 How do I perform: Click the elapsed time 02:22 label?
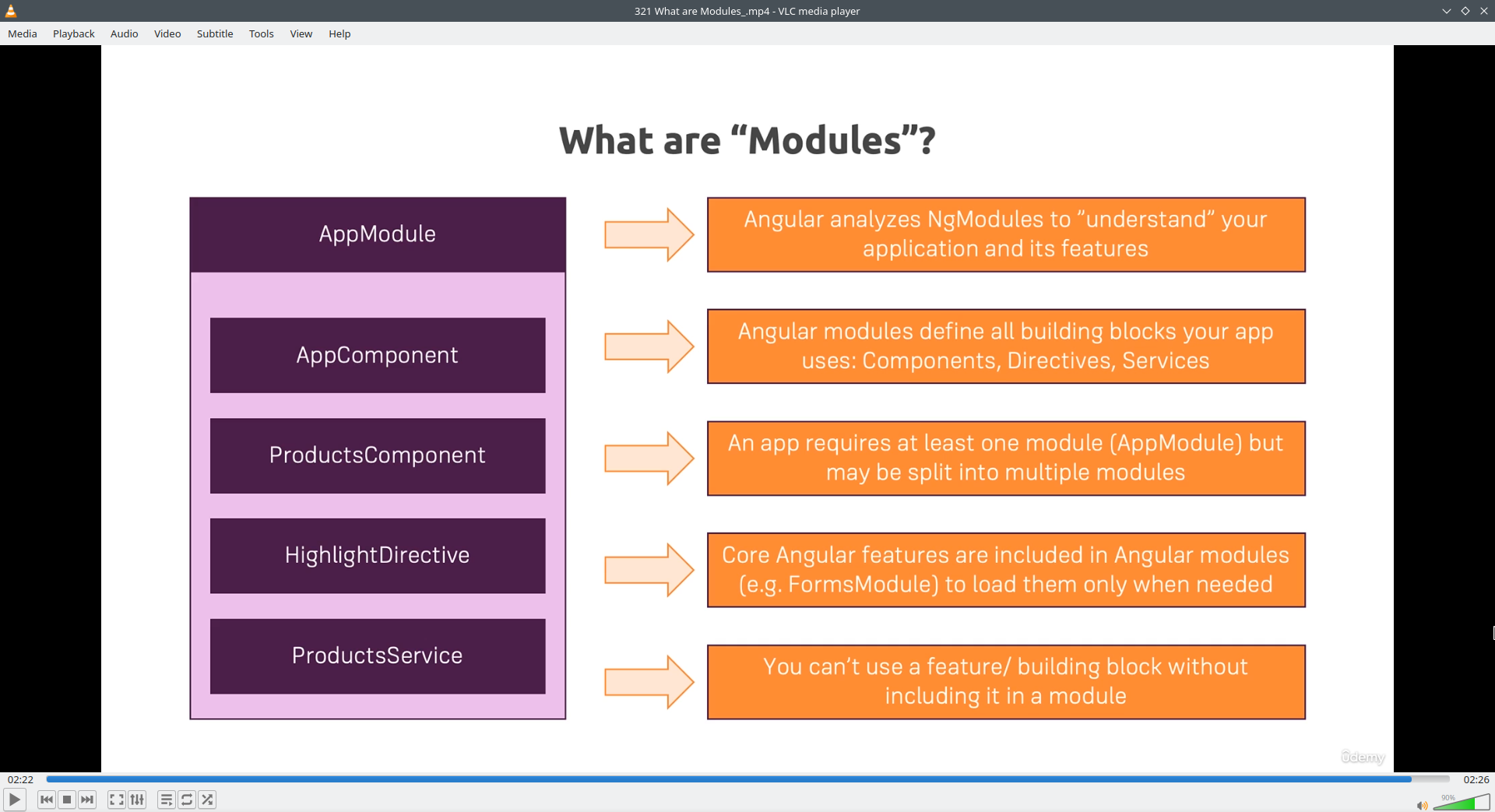coord(21,779)
